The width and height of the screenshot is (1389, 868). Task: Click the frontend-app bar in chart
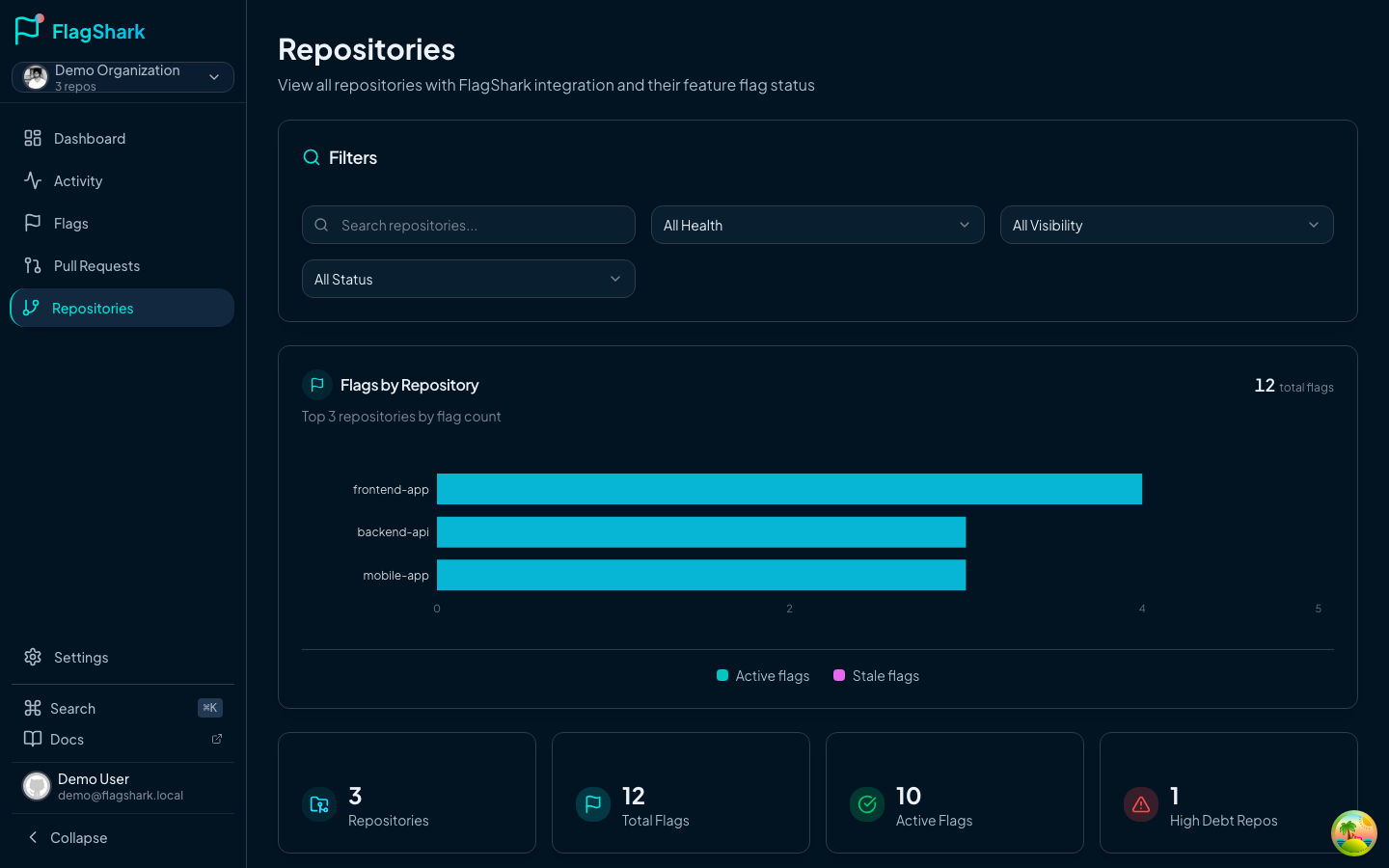(x=788, y=489)
